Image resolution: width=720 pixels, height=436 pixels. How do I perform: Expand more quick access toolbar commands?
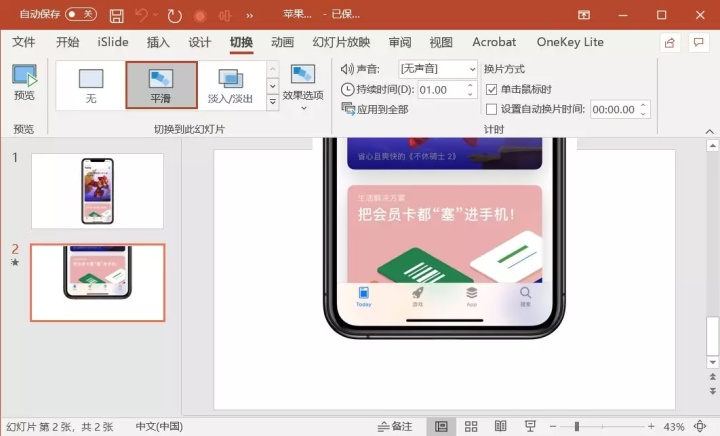[249, 16]
